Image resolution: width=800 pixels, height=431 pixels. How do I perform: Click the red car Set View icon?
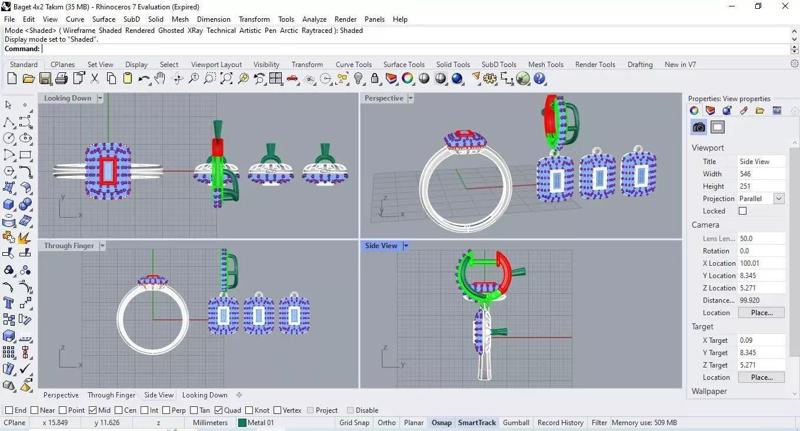click(292, 79)
